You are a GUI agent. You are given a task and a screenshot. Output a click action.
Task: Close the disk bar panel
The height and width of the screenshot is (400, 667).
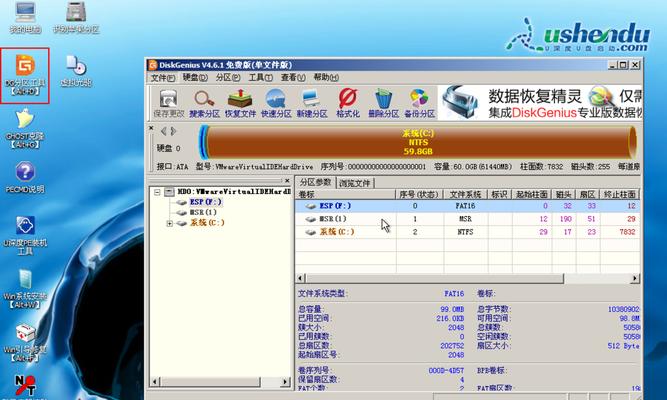151,128
